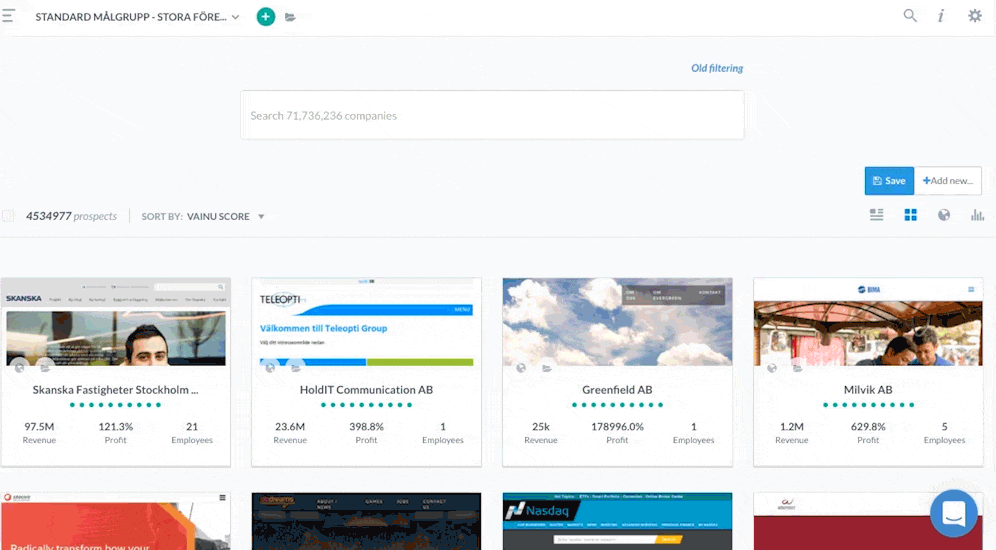Image resolution: width=996 pixels, height=550 pixels.
Task: Tick the select all prospects checkbox
Action: pyautogui.click(x=9, y=216)
